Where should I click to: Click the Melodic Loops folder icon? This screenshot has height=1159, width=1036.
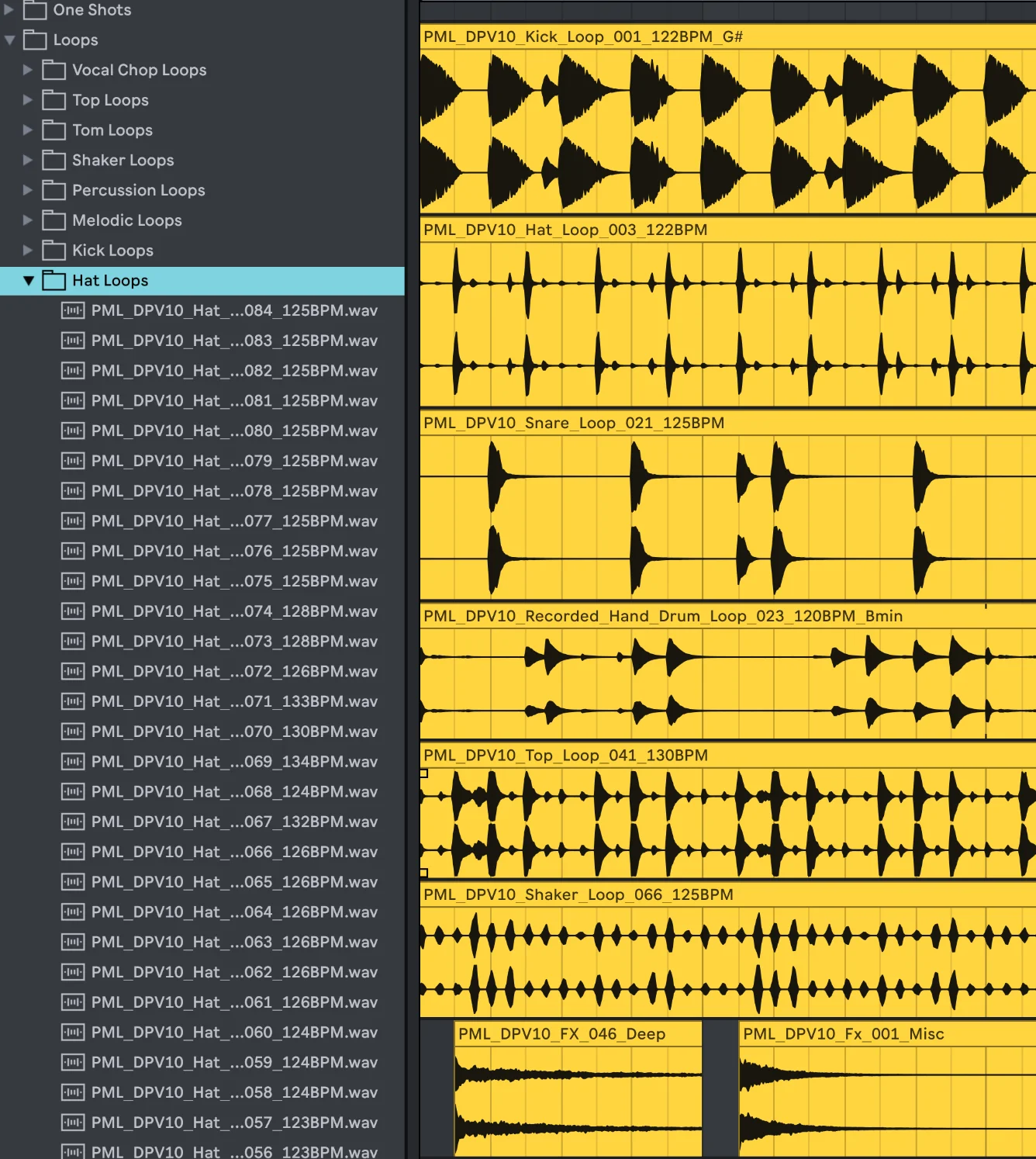point(54,220)
